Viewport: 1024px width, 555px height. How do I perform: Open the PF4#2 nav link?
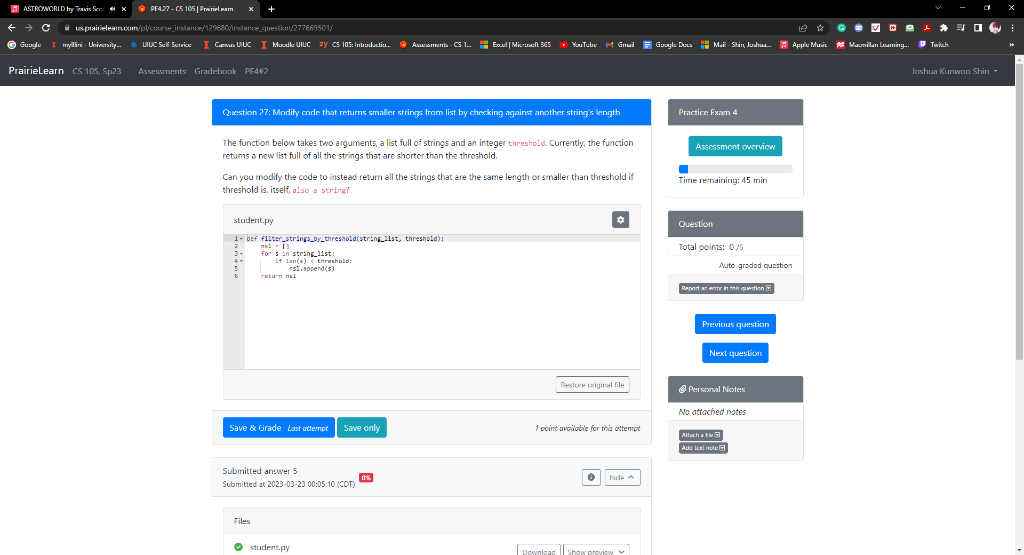click(257, 71)
